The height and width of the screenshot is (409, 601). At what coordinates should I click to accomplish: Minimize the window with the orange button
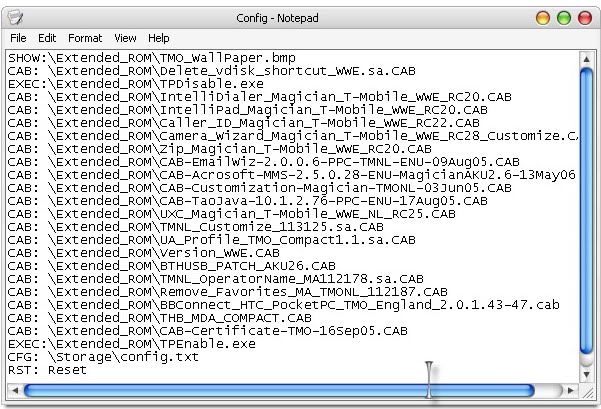tap(545, 18)
